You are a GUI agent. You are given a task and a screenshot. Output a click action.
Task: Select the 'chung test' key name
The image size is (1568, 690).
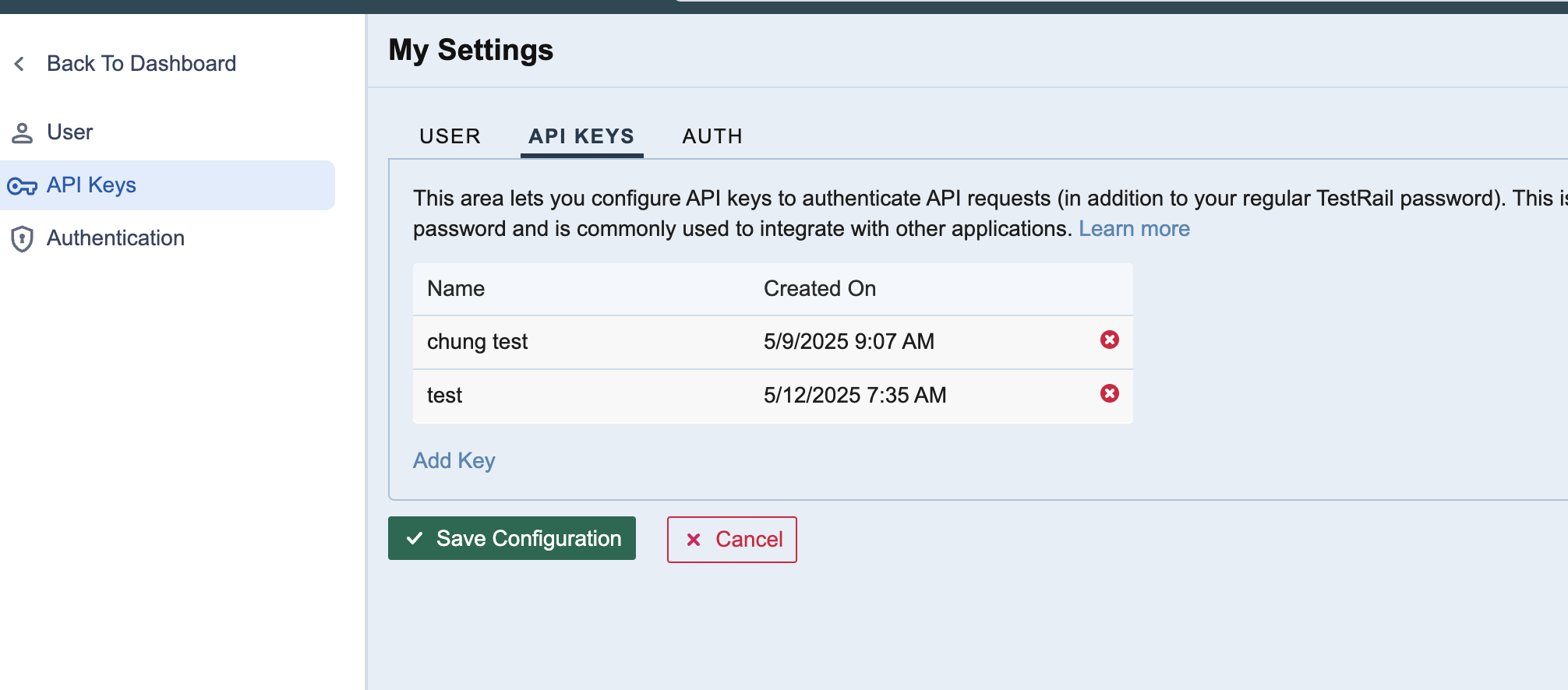[477, 342]
